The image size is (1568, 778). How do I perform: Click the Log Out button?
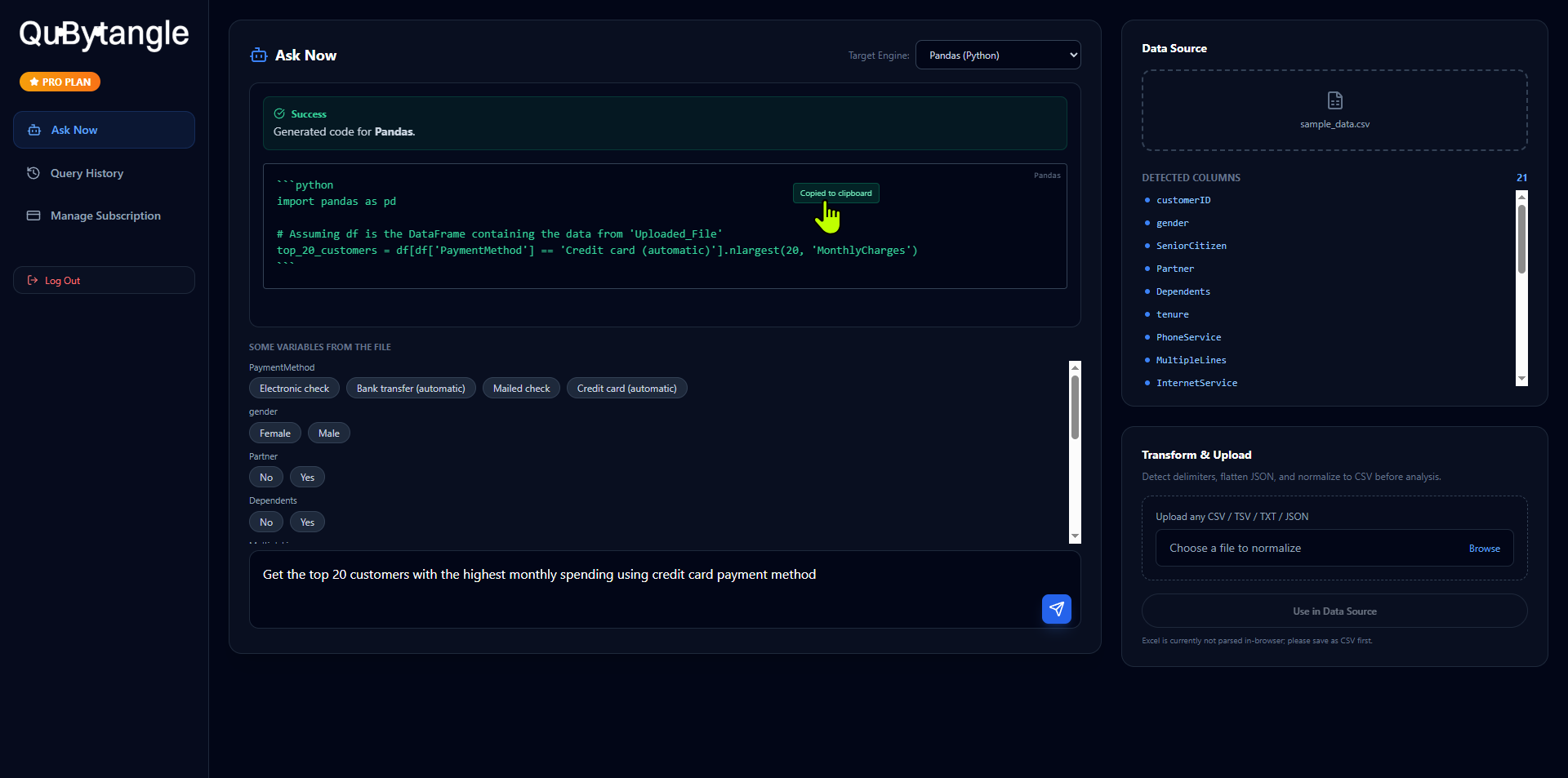tap(104, 280)
